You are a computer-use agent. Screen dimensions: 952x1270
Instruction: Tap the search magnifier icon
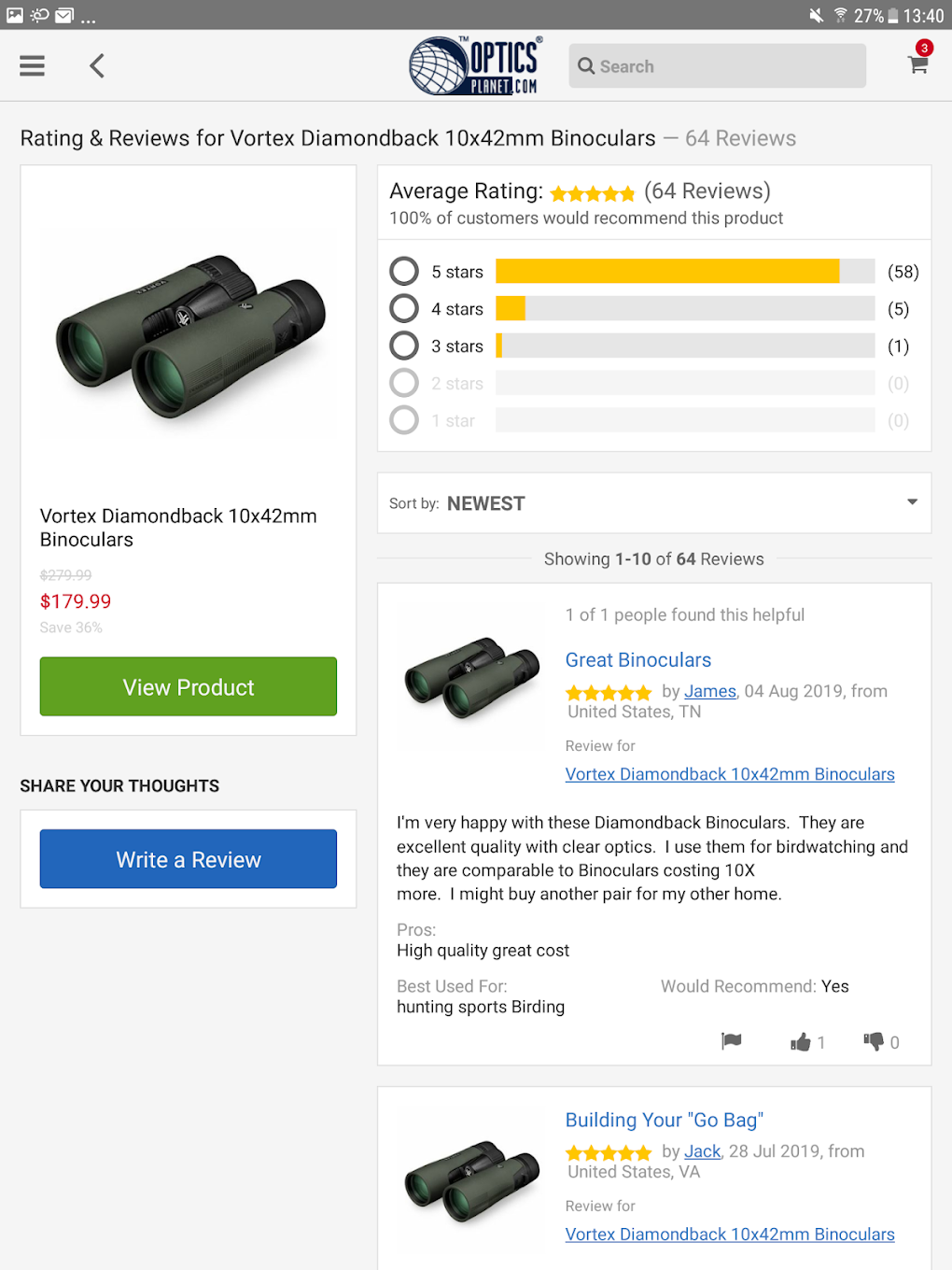[x=586, y=66]
